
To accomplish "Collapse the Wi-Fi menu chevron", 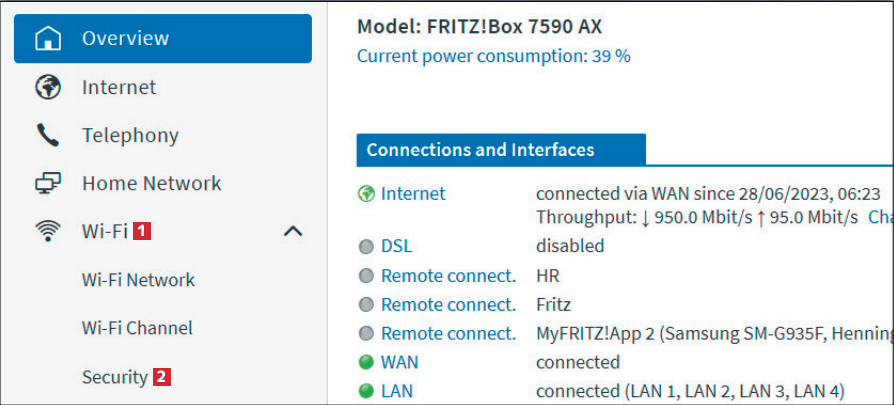I will (293, 231).
